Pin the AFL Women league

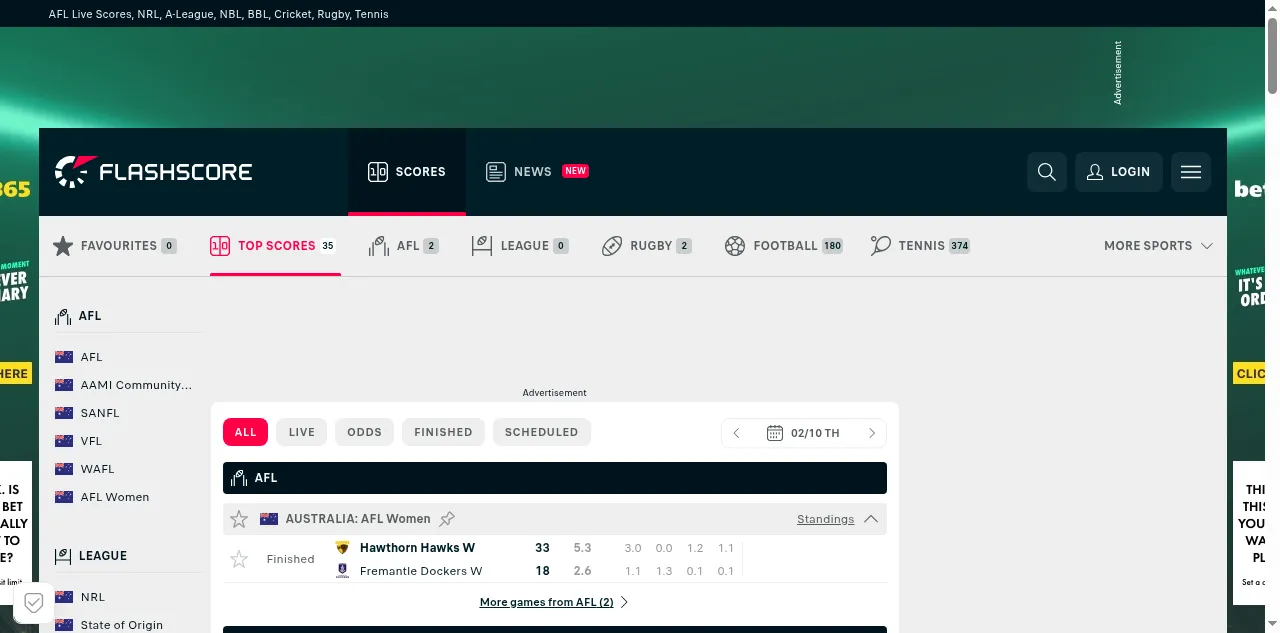point(447,519)
